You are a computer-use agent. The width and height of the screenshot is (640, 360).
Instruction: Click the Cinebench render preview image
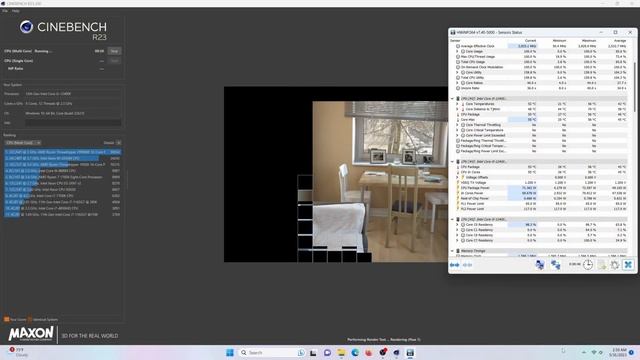tap(336, 174)
